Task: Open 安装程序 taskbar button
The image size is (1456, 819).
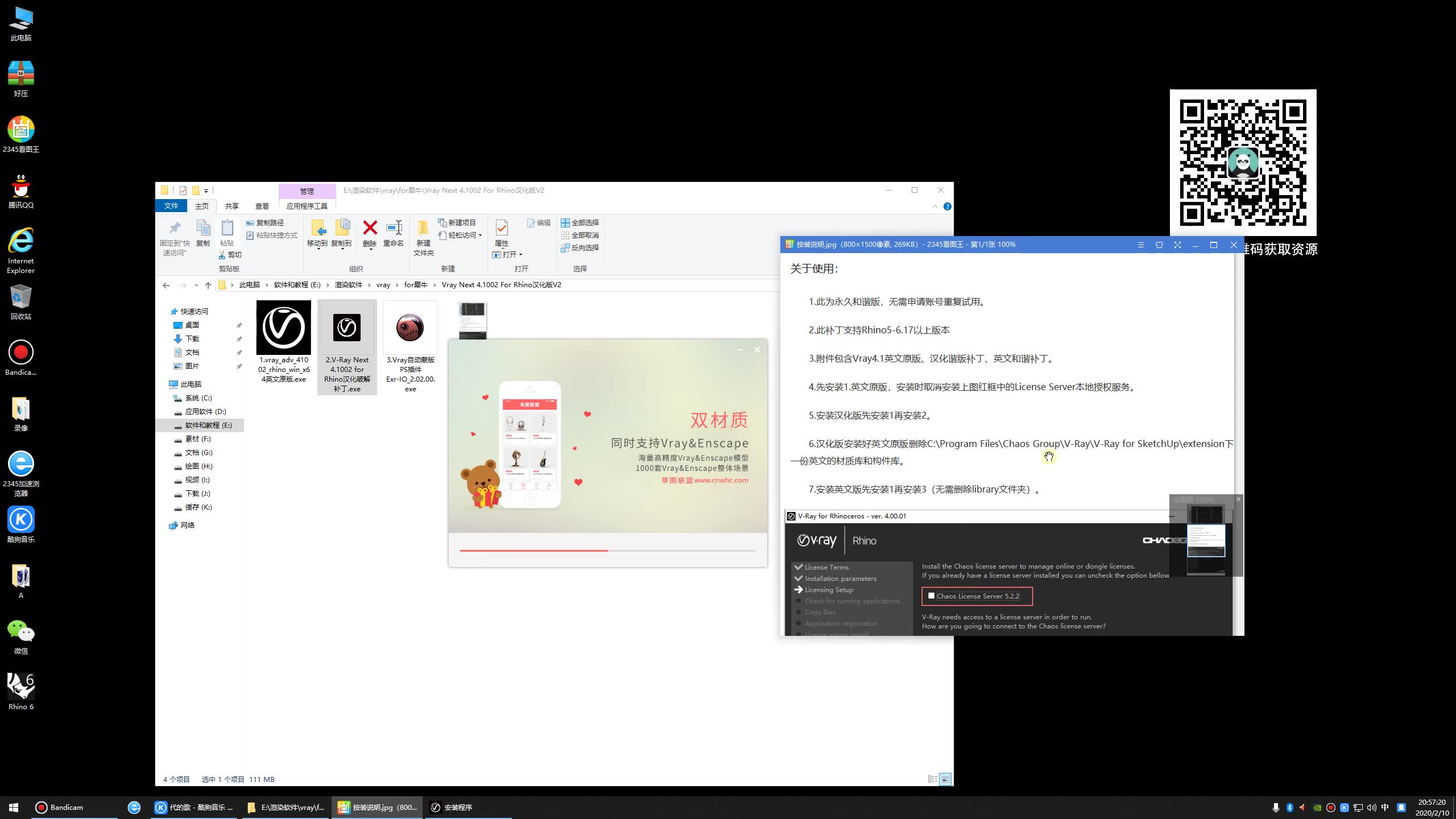Action: [468, 808]
